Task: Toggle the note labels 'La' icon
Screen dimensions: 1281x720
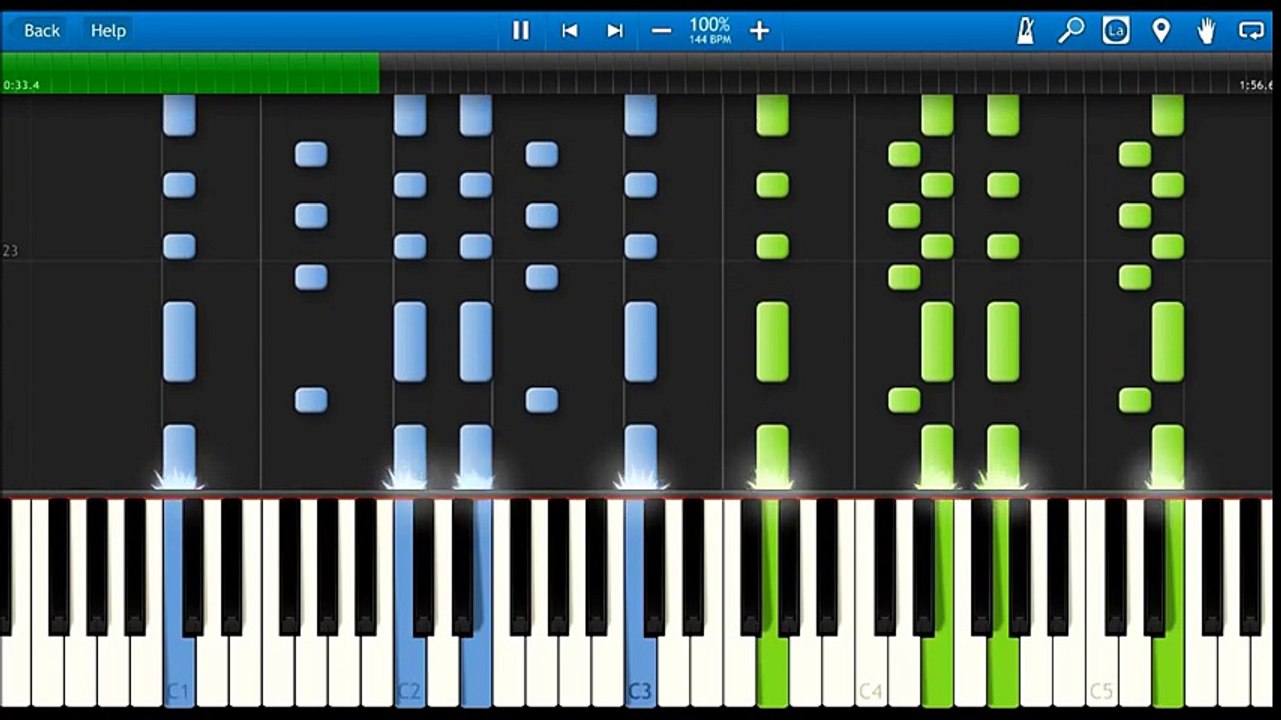Action: click(1116, 31)
